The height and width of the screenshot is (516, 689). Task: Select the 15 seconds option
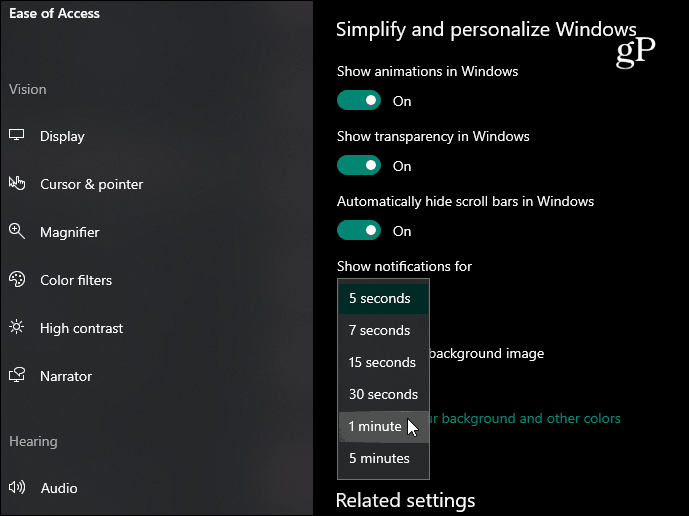click(x=383, y=363)
